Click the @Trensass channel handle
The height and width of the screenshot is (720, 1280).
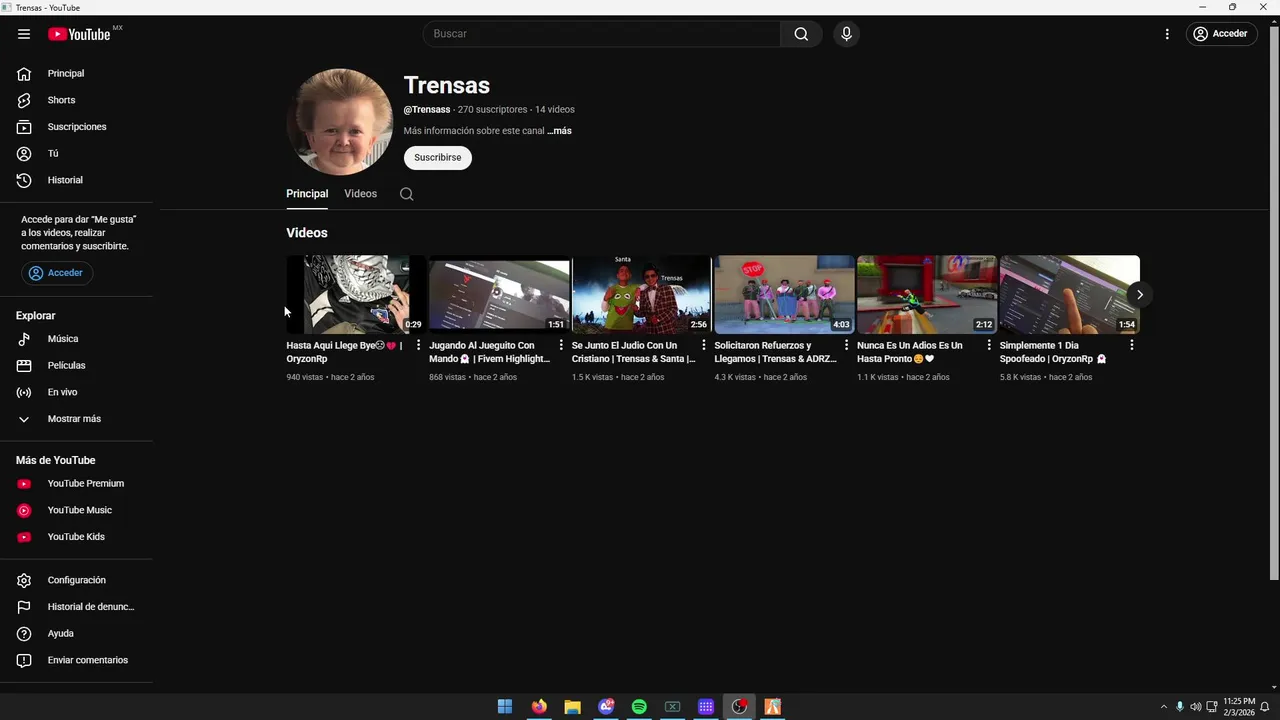pos(427,110)
